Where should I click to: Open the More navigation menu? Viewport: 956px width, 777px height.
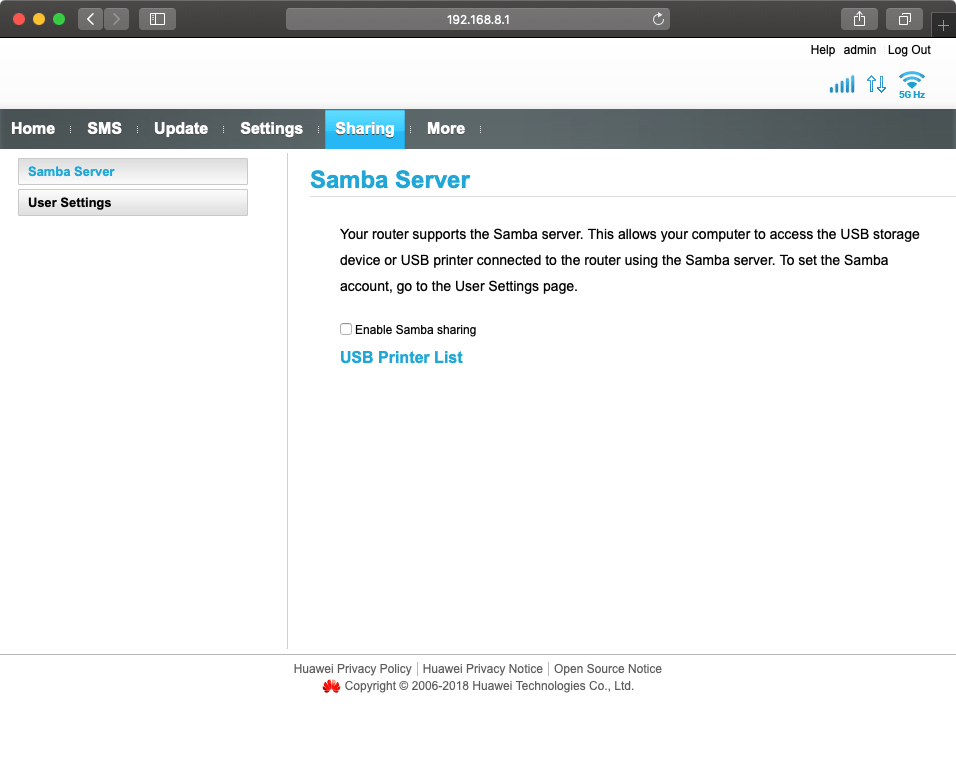click(x=446, y=129)
